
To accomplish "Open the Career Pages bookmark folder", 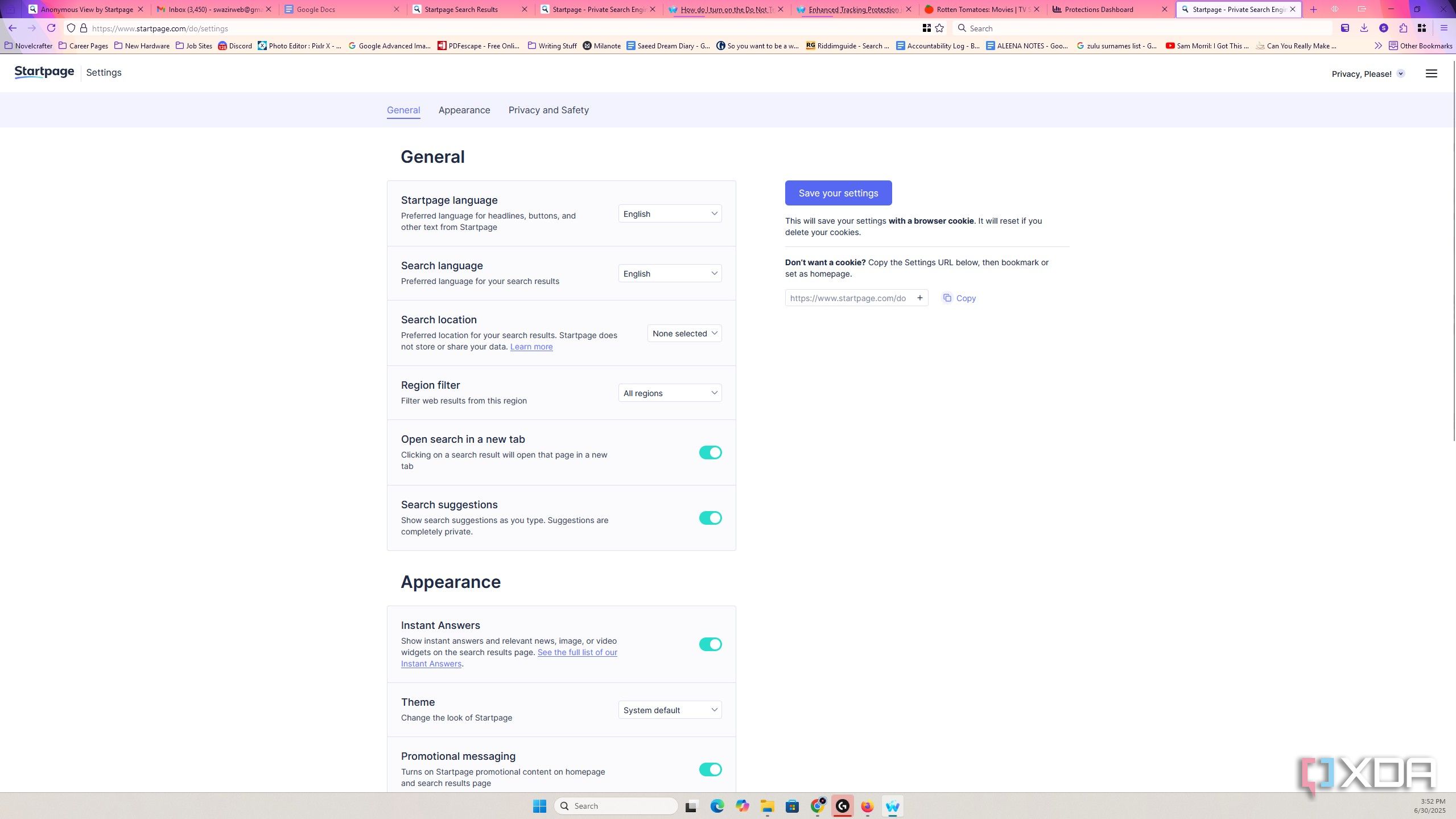I will [83, 46].
